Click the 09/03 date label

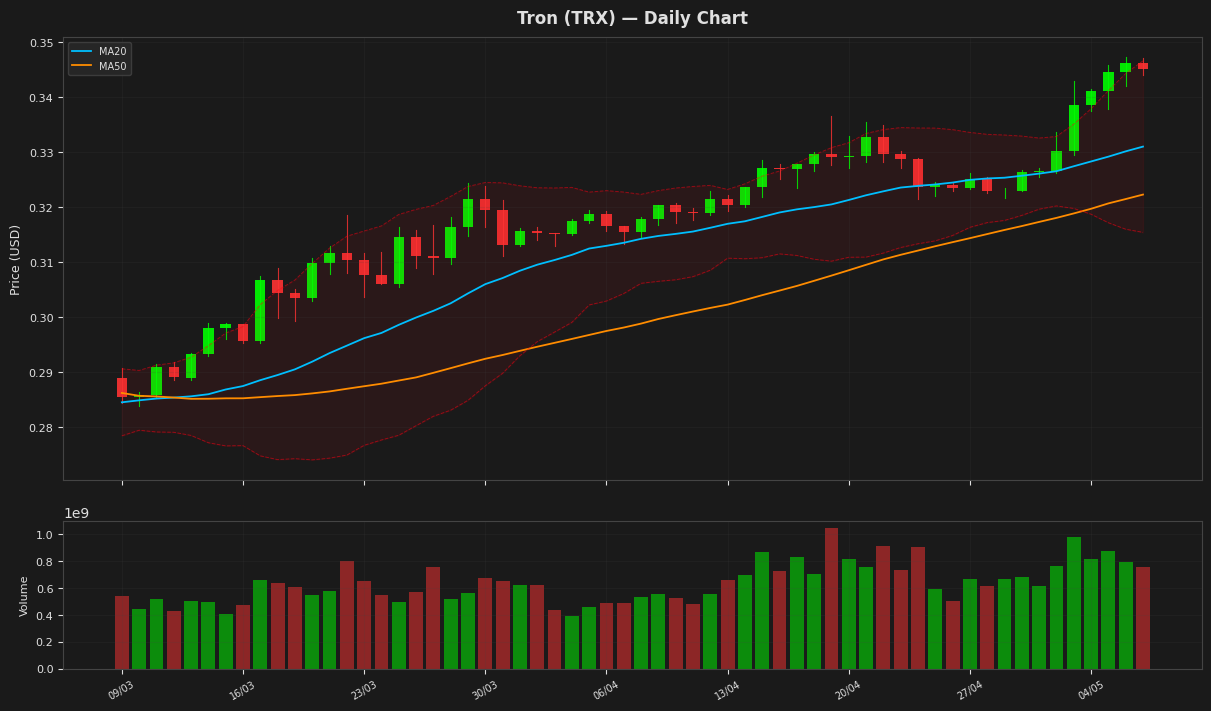[x=121, y=690]
